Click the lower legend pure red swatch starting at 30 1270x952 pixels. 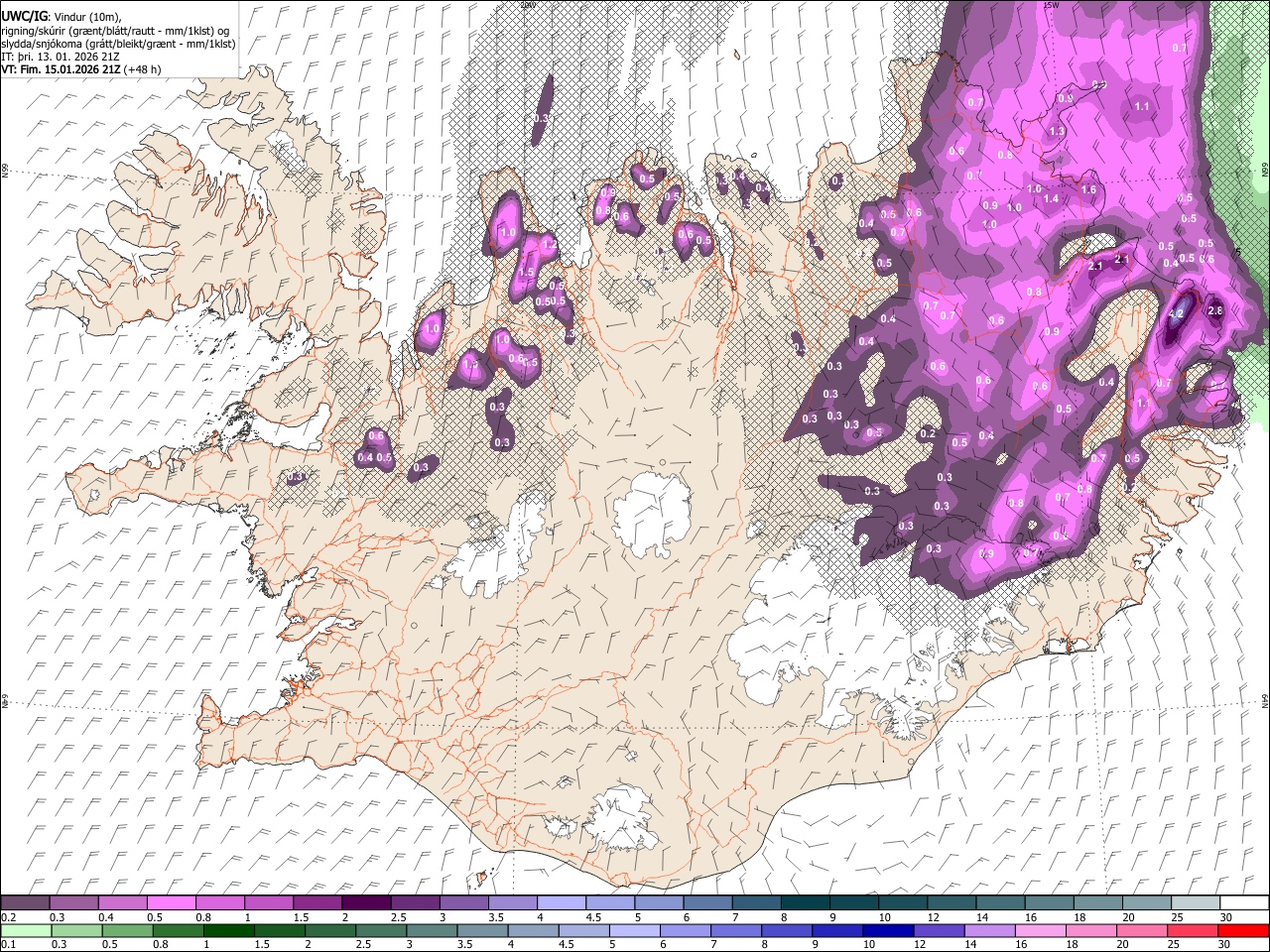1243,930
